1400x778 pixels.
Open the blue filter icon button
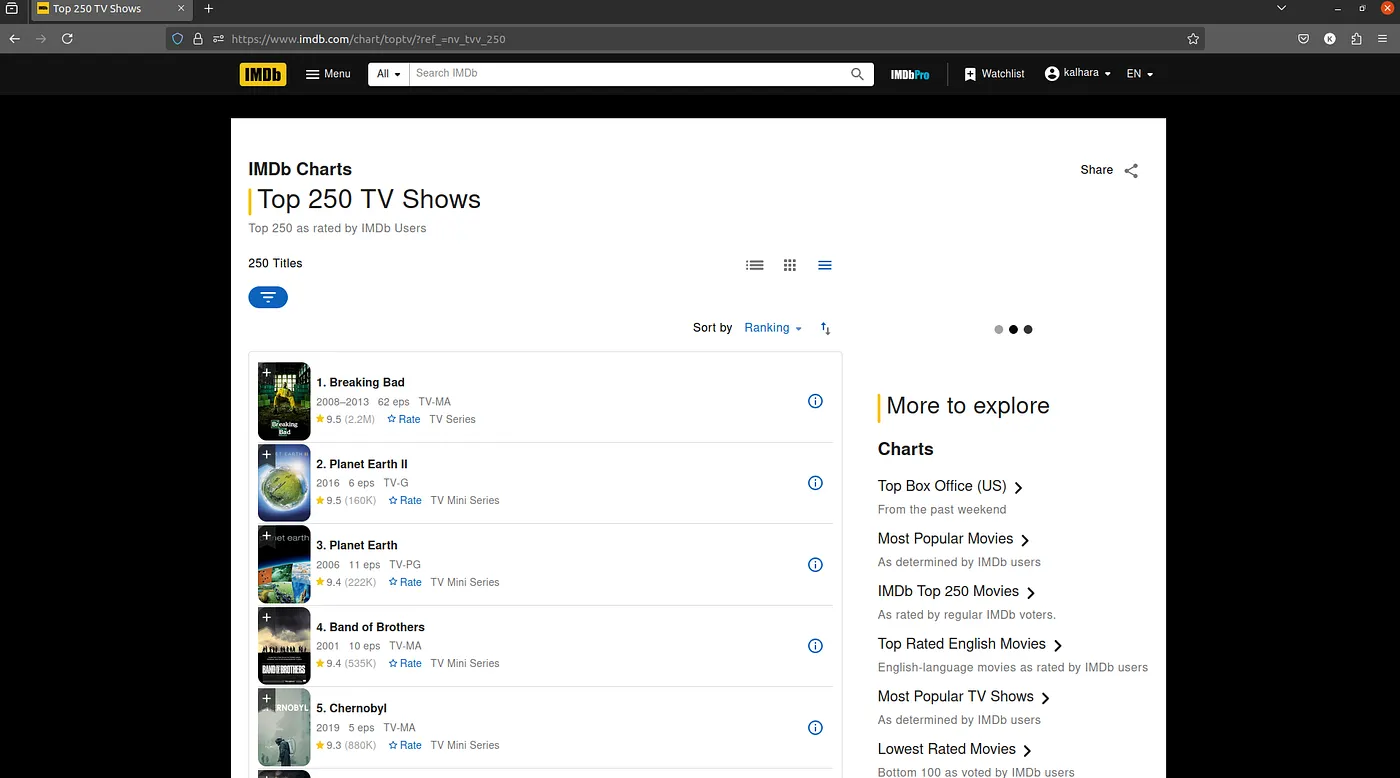(268, 297)
